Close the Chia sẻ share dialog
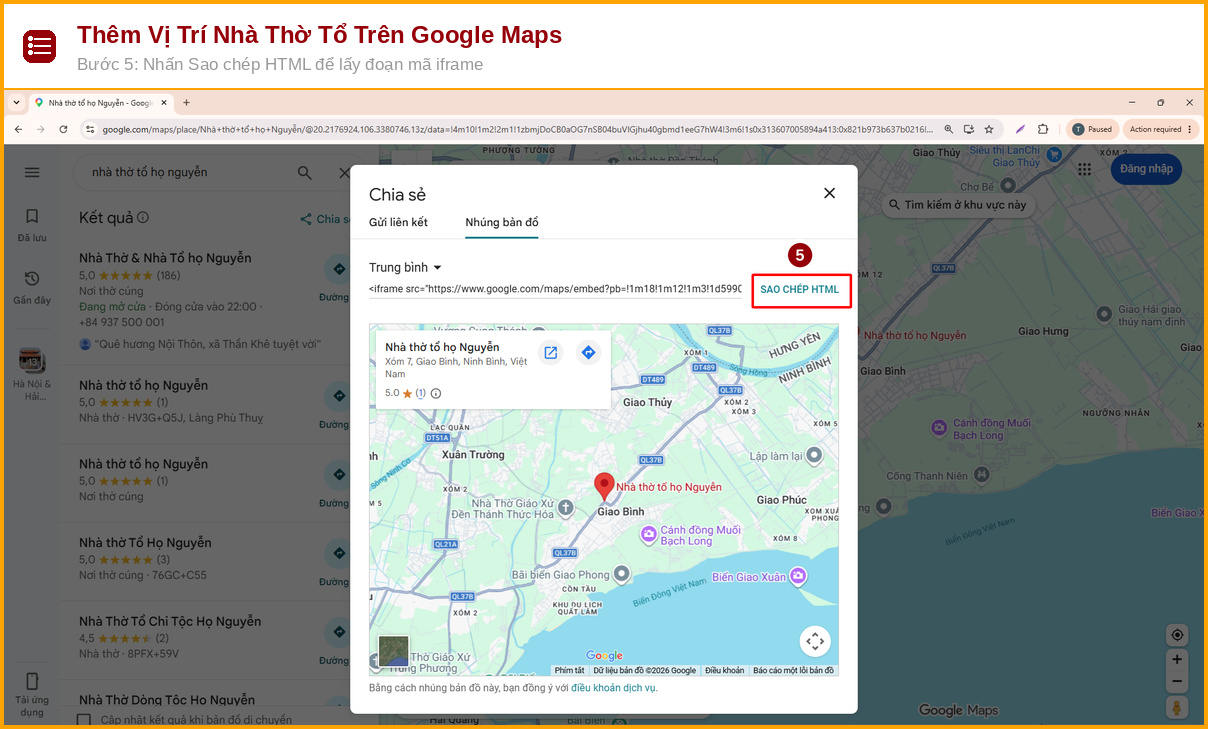Viewport: 1208px width, 729px height. [x=829, y=193]
